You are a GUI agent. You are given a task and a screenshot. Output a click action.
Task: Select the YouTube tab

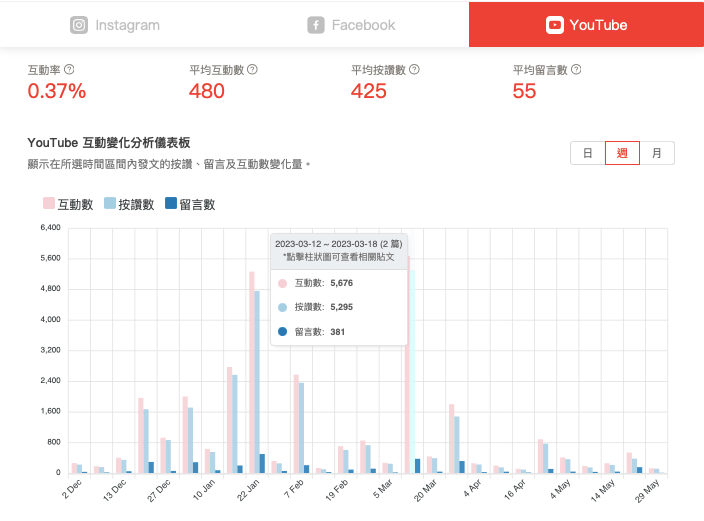[x=586, y=25]
